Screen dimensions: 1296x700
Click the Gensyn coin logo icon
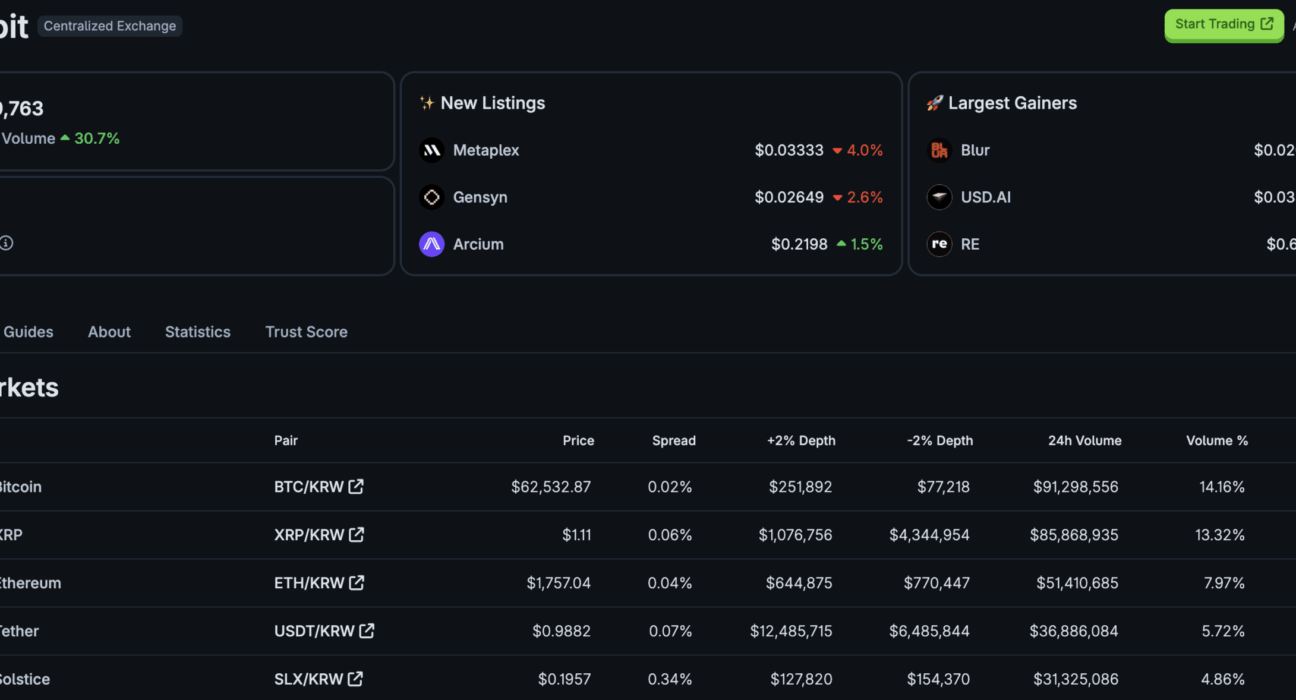coord(432,198)
